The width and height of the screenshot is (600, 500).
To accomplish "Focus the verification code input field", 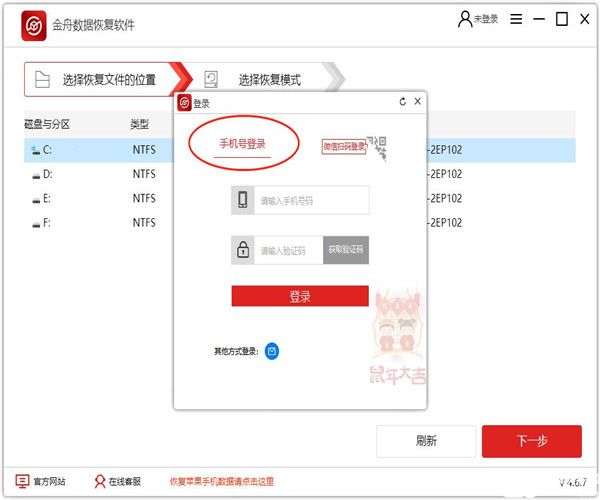I will tap(289, 250).
